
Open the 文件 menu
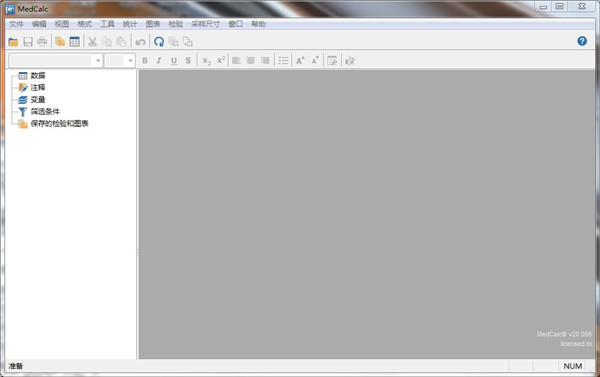[16, 24]
